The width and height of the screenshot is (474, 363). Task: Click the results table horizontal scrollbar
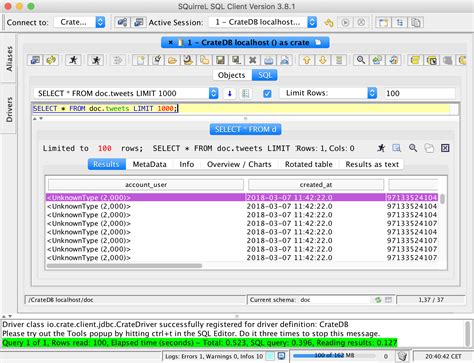click(x=124, y=266)
